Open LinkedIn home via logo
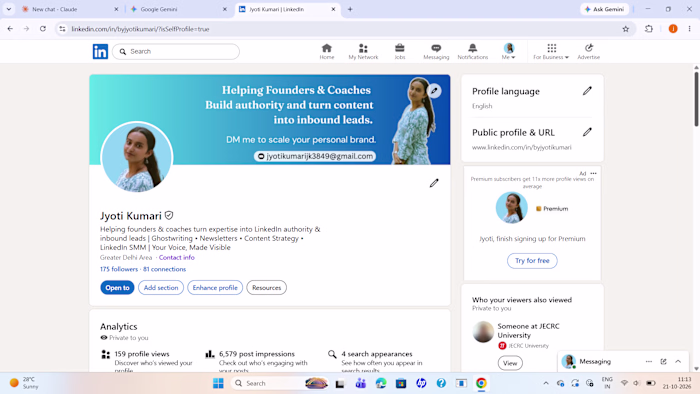The height and width of the screenshot is (394, 700). 100,52
